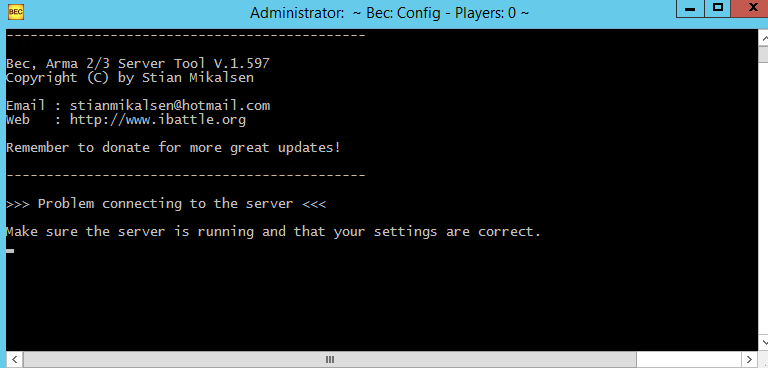This screenshot has height=368, width=768.
Task: Click the Problem connecting to the server line
Action: [x=166, y=203]
